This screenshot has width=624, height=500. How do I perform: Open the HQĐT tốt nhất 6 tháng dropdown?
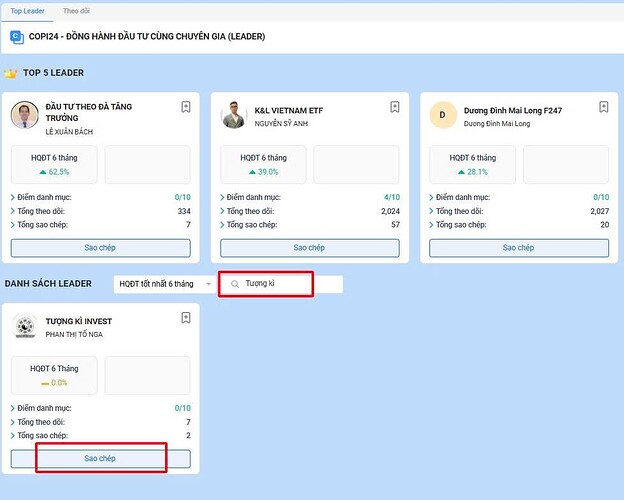(x=164, y=284)
